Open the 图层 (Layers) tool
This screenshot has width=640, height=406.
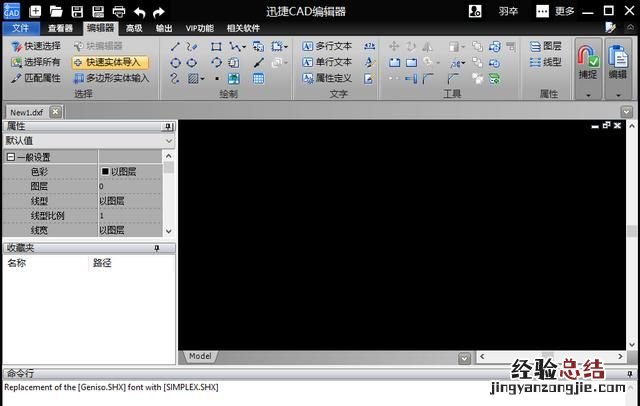coord(545,46)
